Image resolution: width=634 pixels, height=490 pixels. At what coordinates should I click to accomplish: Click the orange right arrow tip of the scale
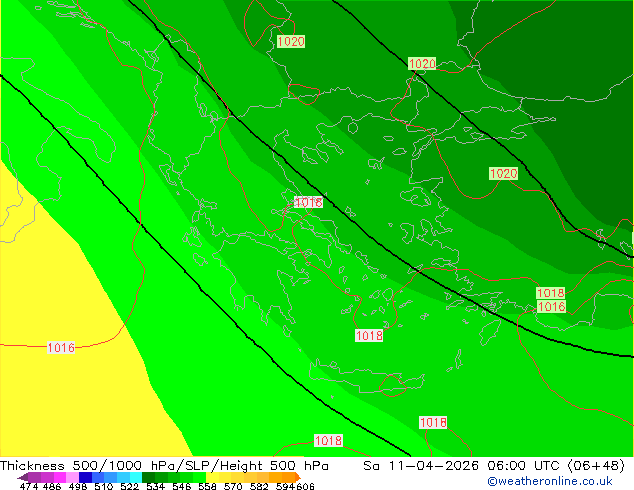click(x=298, y=477)
